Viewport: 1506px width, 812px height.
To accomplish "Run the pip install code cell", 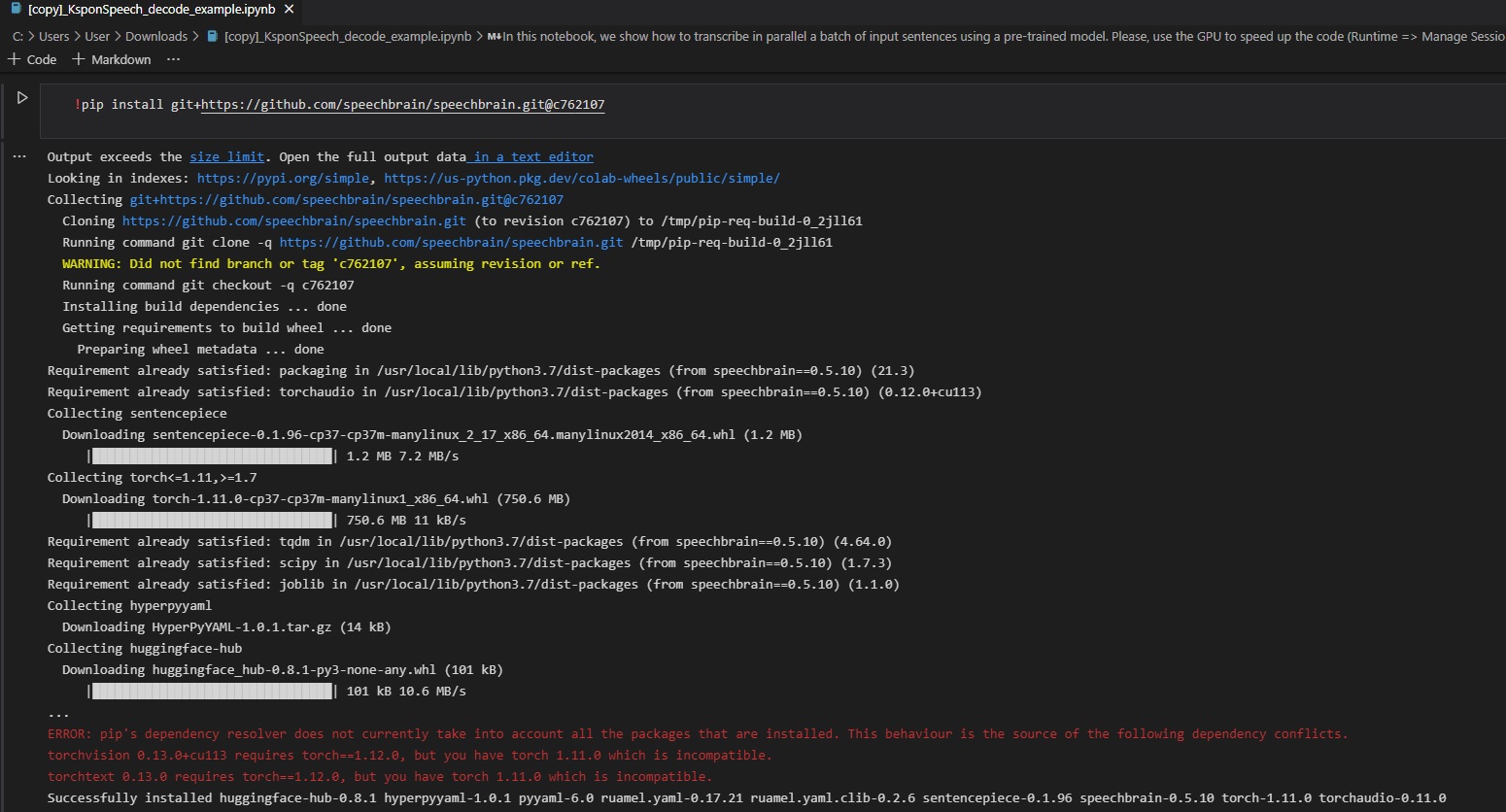I will [22, 96].
